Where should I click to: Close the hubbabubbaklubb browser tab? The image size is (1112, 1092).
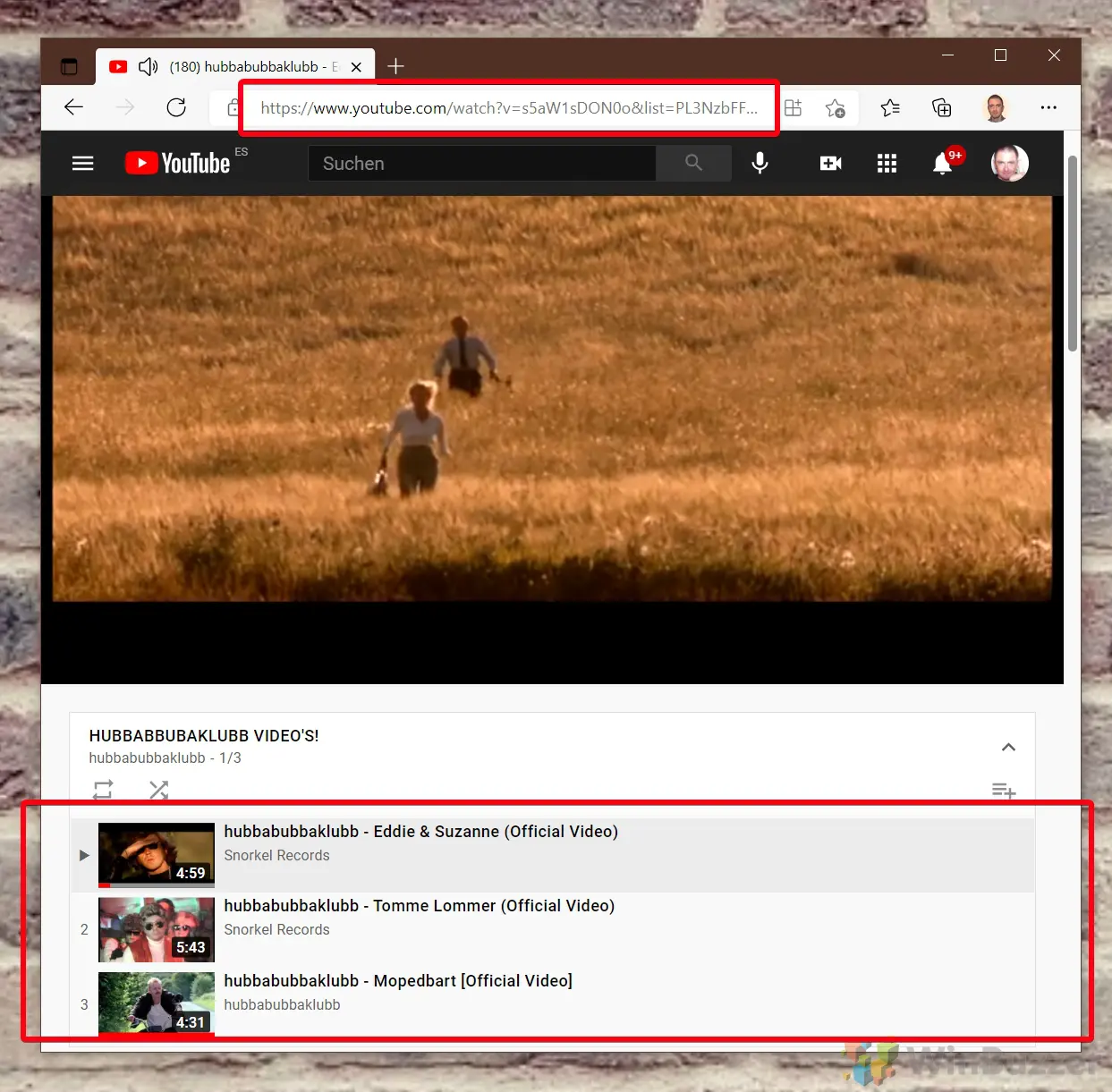click(x=356, y=66)
